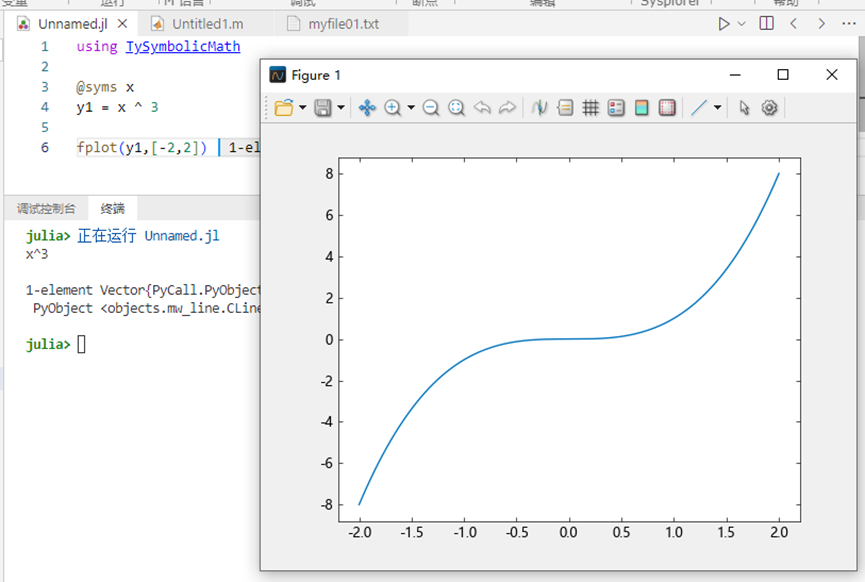Viewport: 865px width, 582px height.
Task: Run the current script with play button
Action: [724, 24]
